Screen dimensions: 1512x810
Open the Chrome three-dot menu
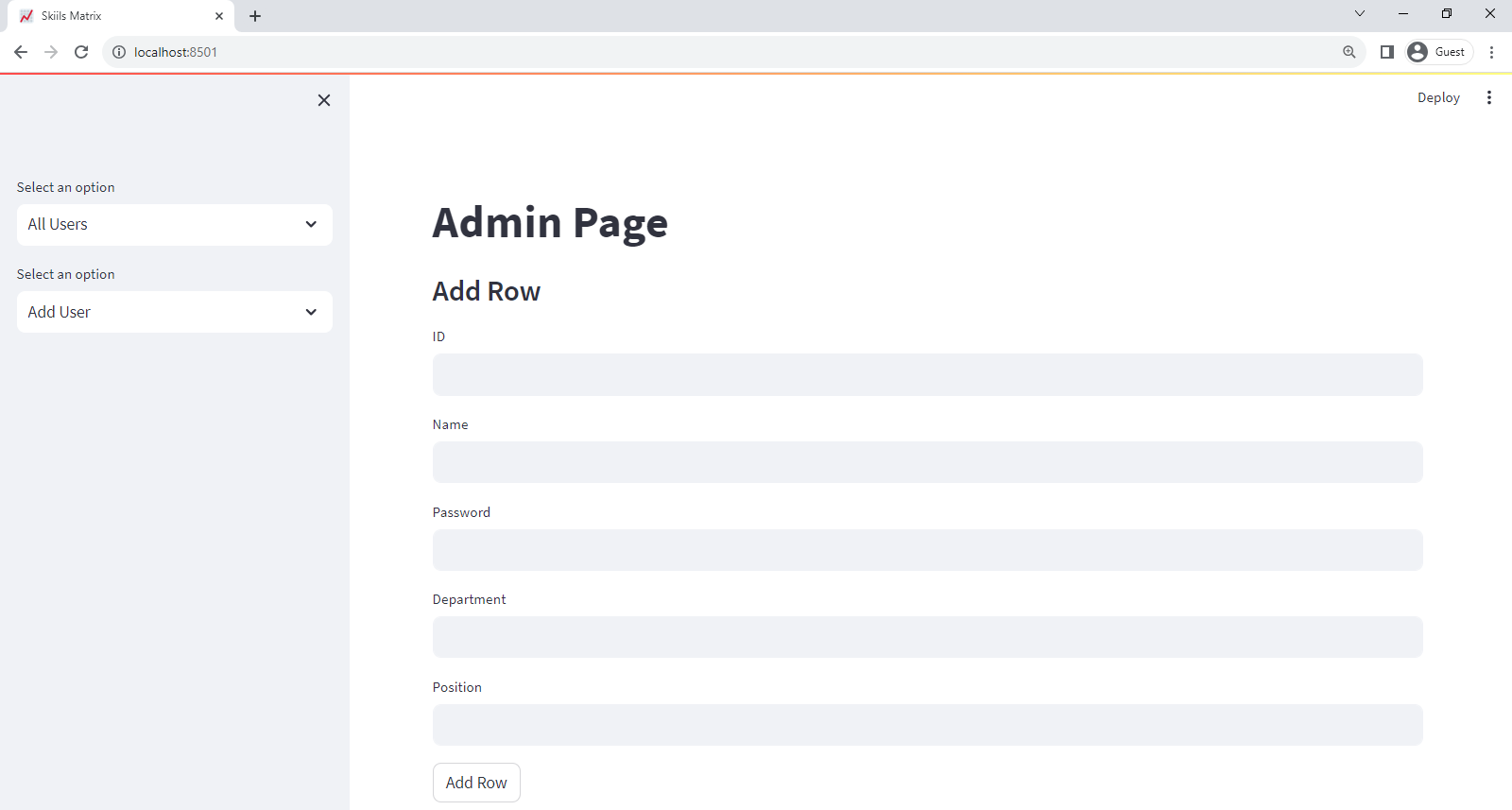pyautogui.click(x=1492, y=52)
